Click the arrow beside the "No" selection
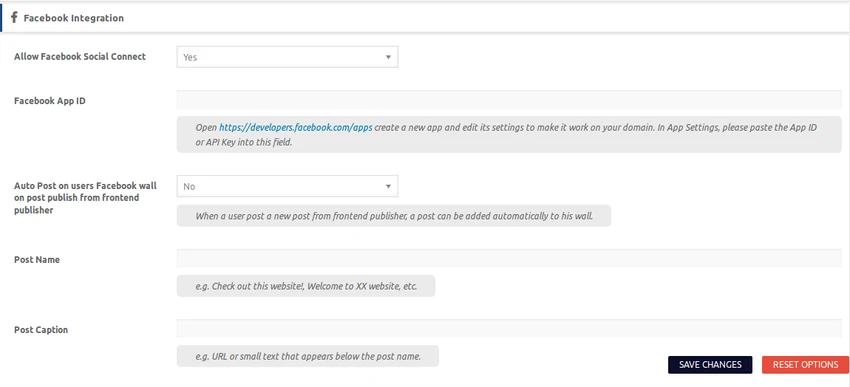Screen dimensions: 850x387 click(388, 186)
